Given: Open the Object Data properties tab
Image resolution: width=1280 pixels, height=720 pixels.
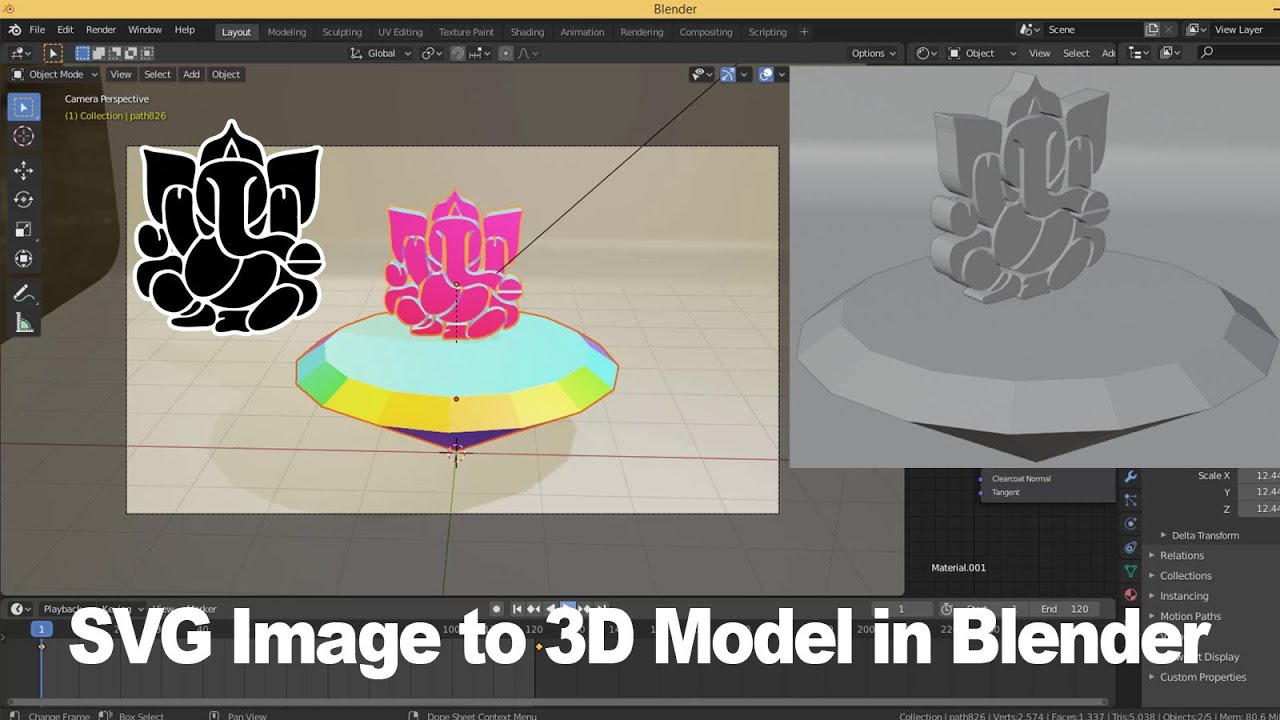Looking at the screenshot, I should click(1131, 571).
